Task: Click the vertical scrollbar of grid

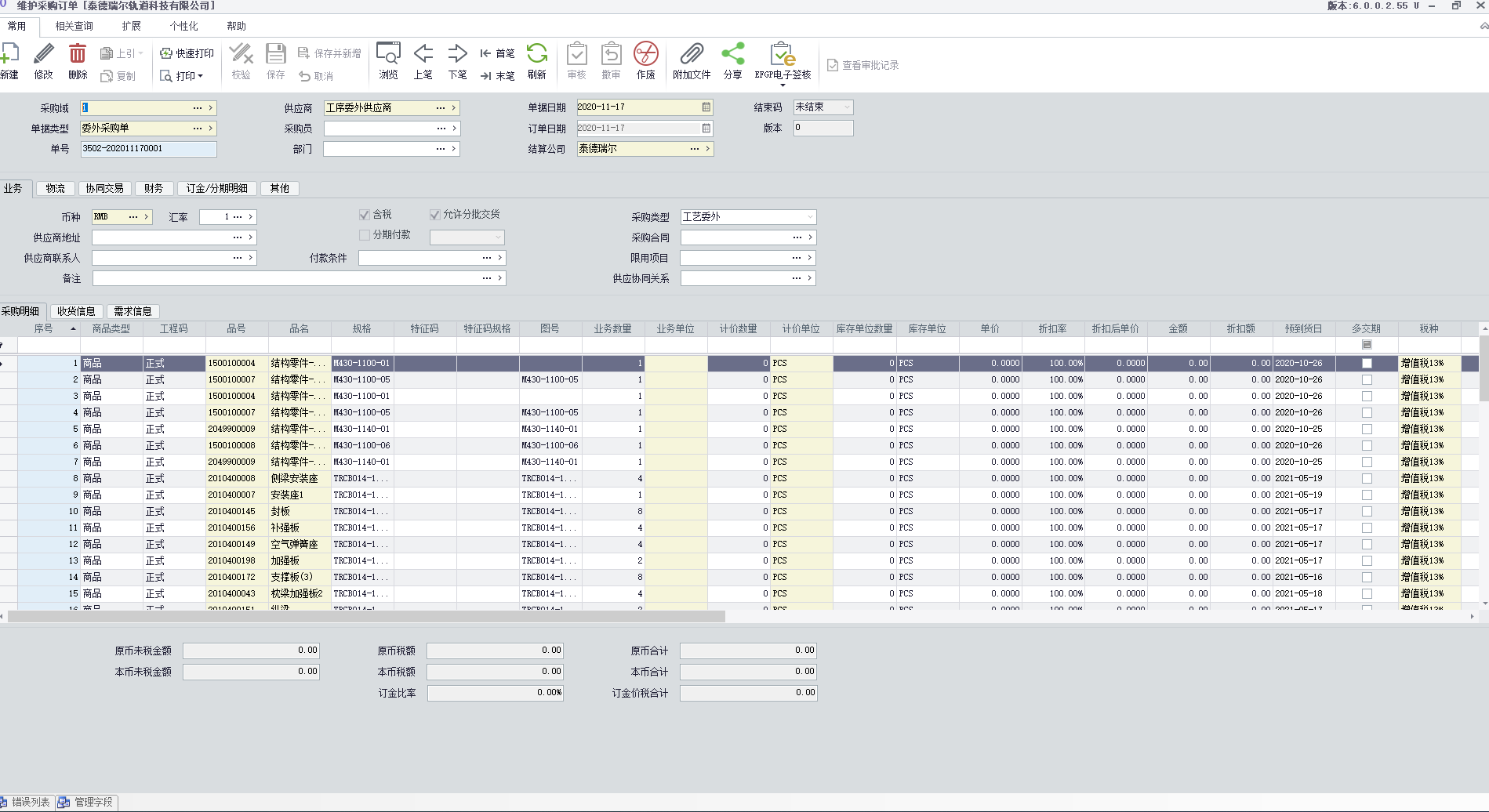Action: [1484, 368]
